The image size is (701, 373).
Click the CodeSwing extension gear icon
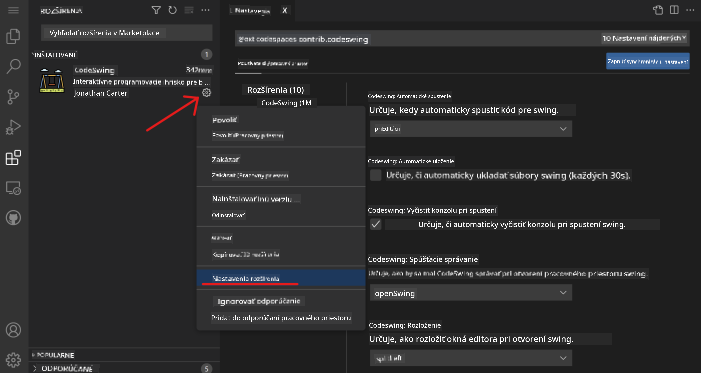(x=206, y=93)
